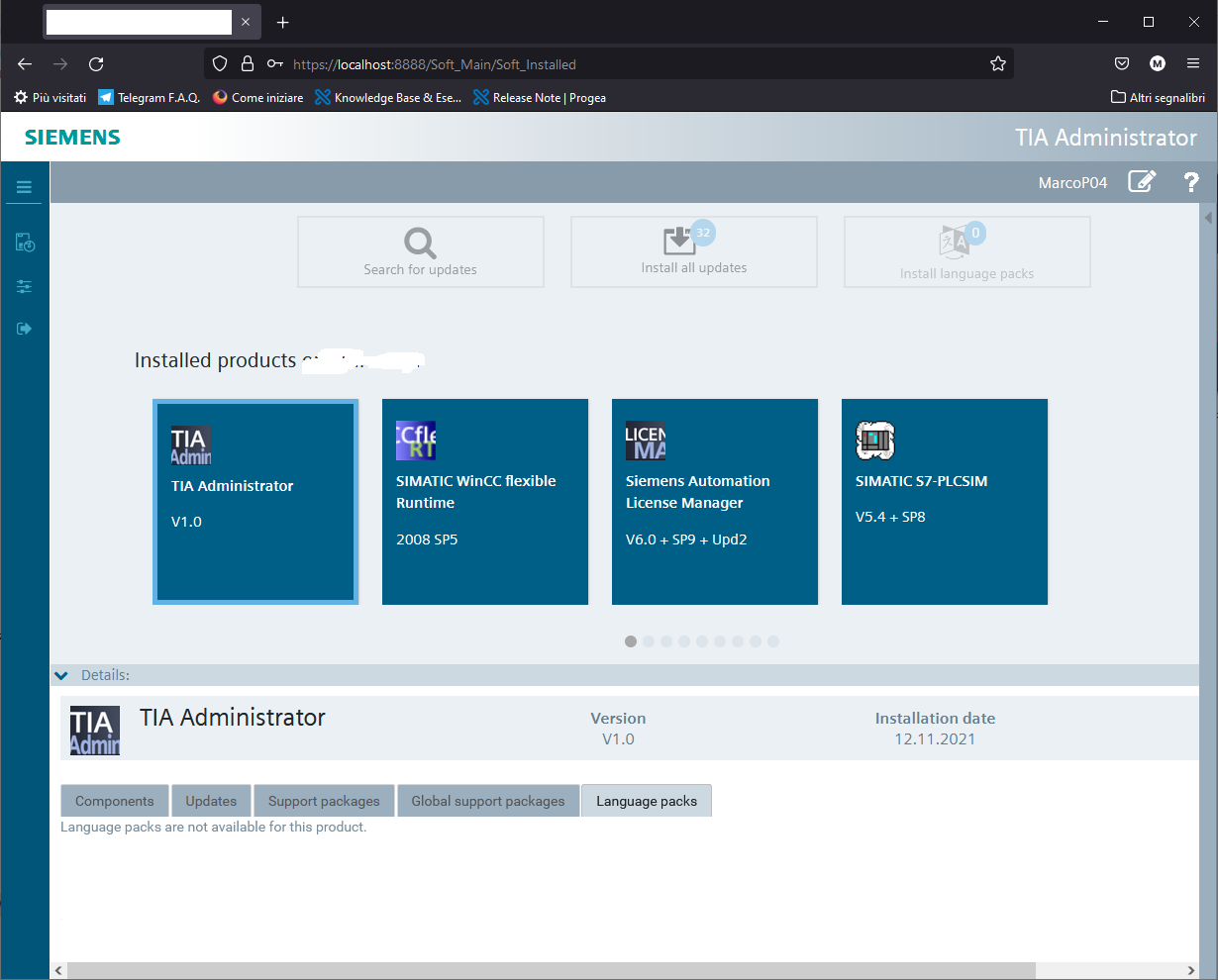Open the Global support packages tab
Viewport: 1218px width, 980px height.
(x=488, y=801)
